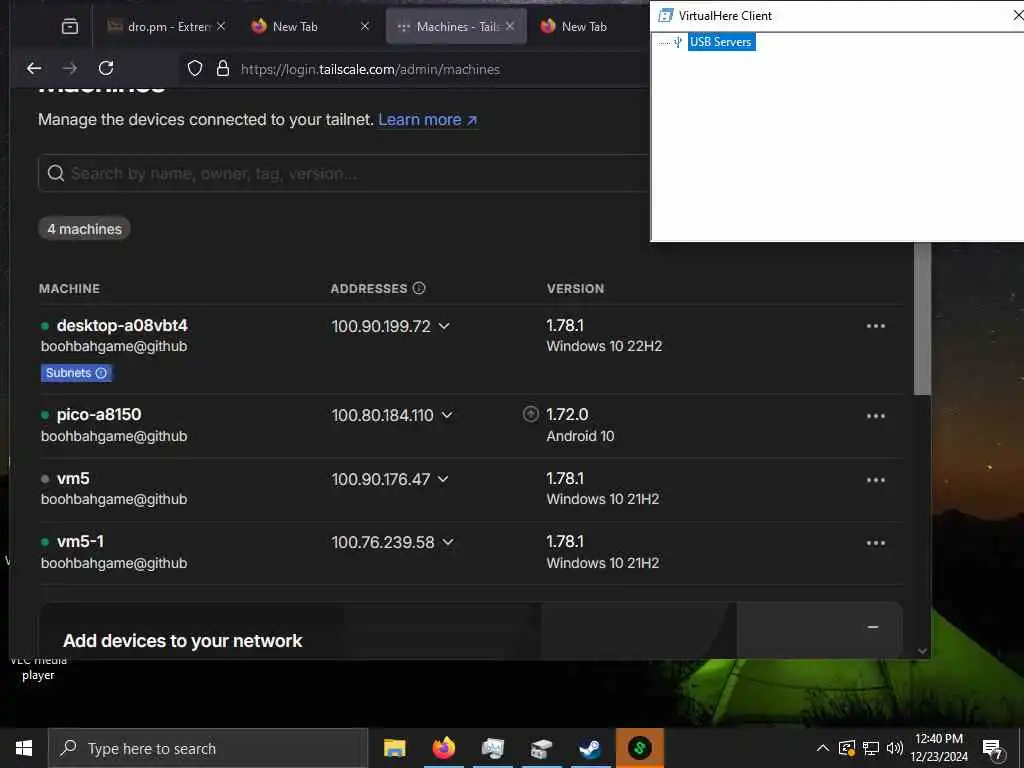Close the dro.pm tab
Viewport: 1024px width, 768px height.
(x=221, y=26)
